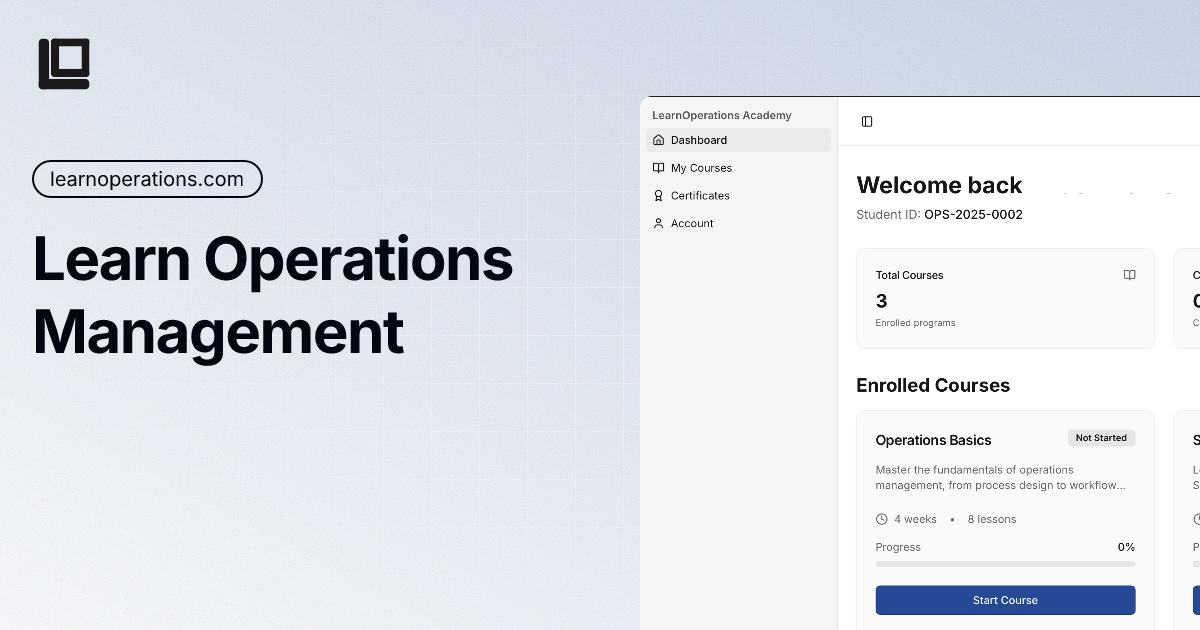Click the 0% progress value

click(1126, 547)
